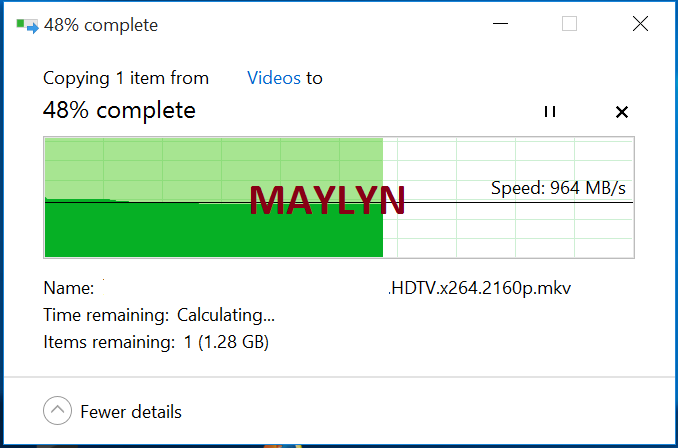Viewport: 678px width, 448px height.
Task: Open the Videos source folder link
Action: pyautogui.click(x=274, y=78)
